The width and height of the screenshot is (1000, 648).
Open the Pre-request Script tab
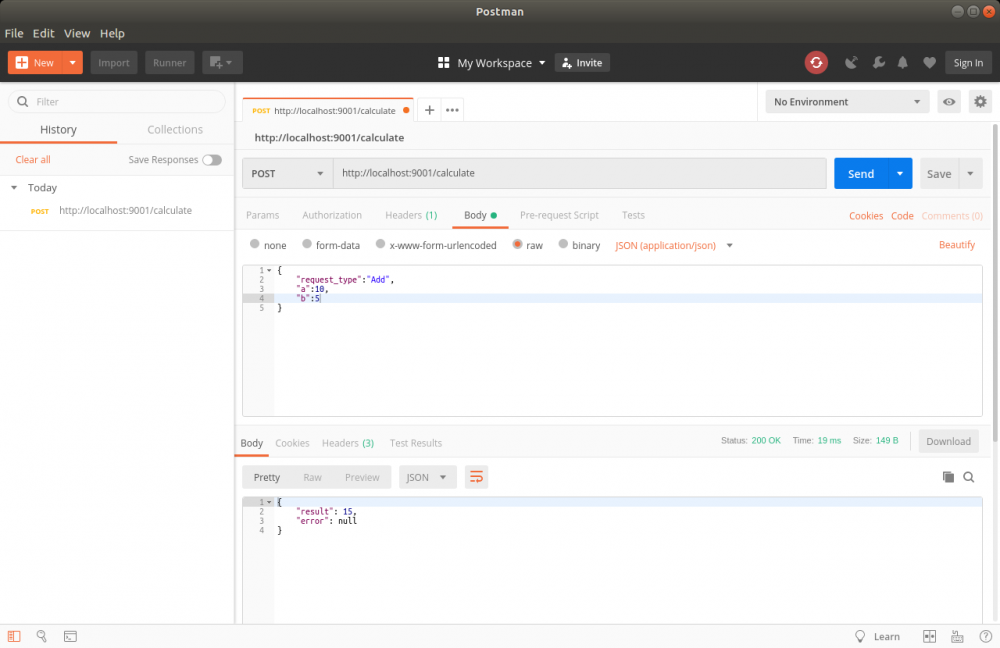[x=559, y=216]
